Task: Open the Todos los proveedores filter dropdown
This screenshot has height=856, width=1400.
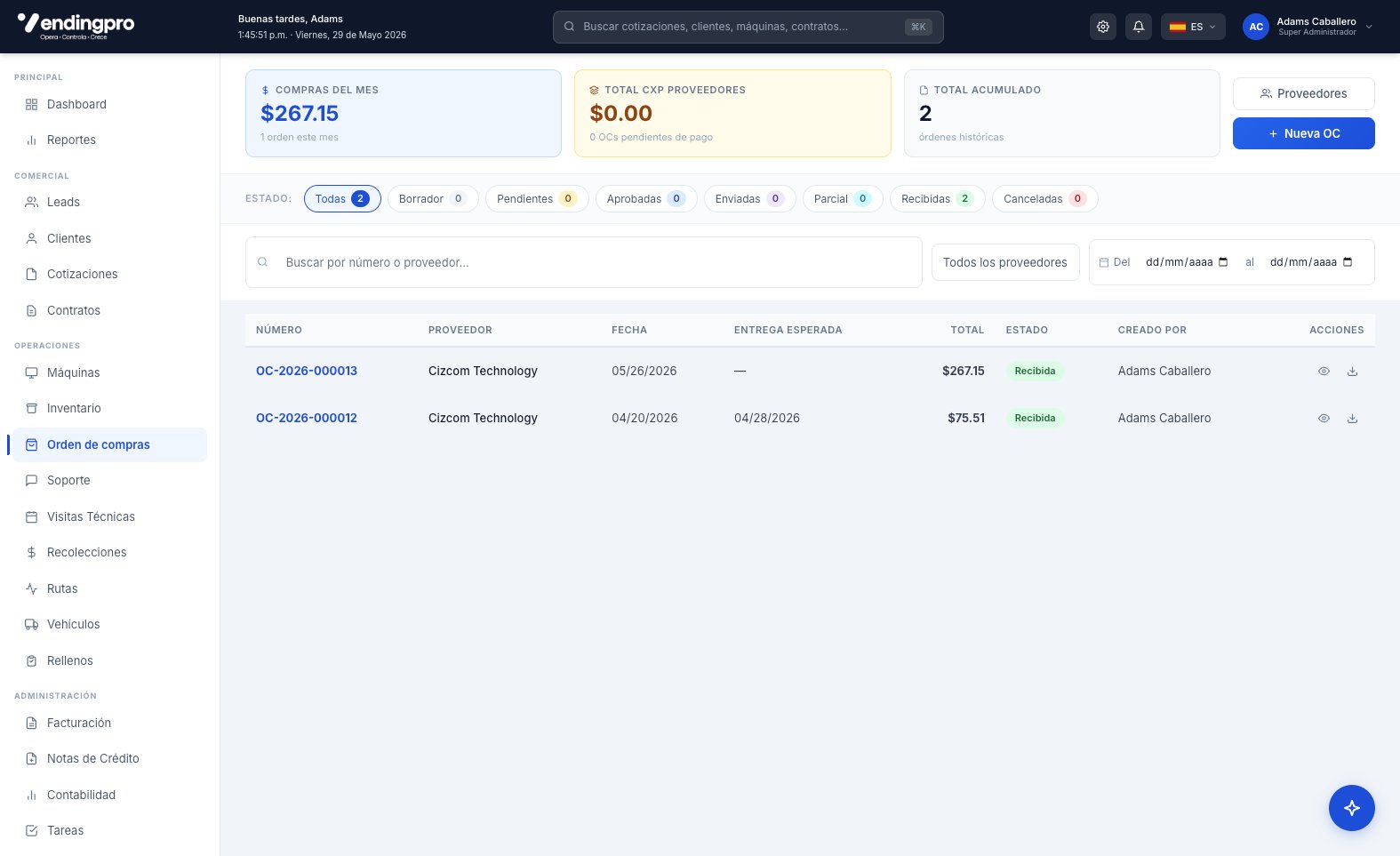Action: click(x=1005, y=262)
